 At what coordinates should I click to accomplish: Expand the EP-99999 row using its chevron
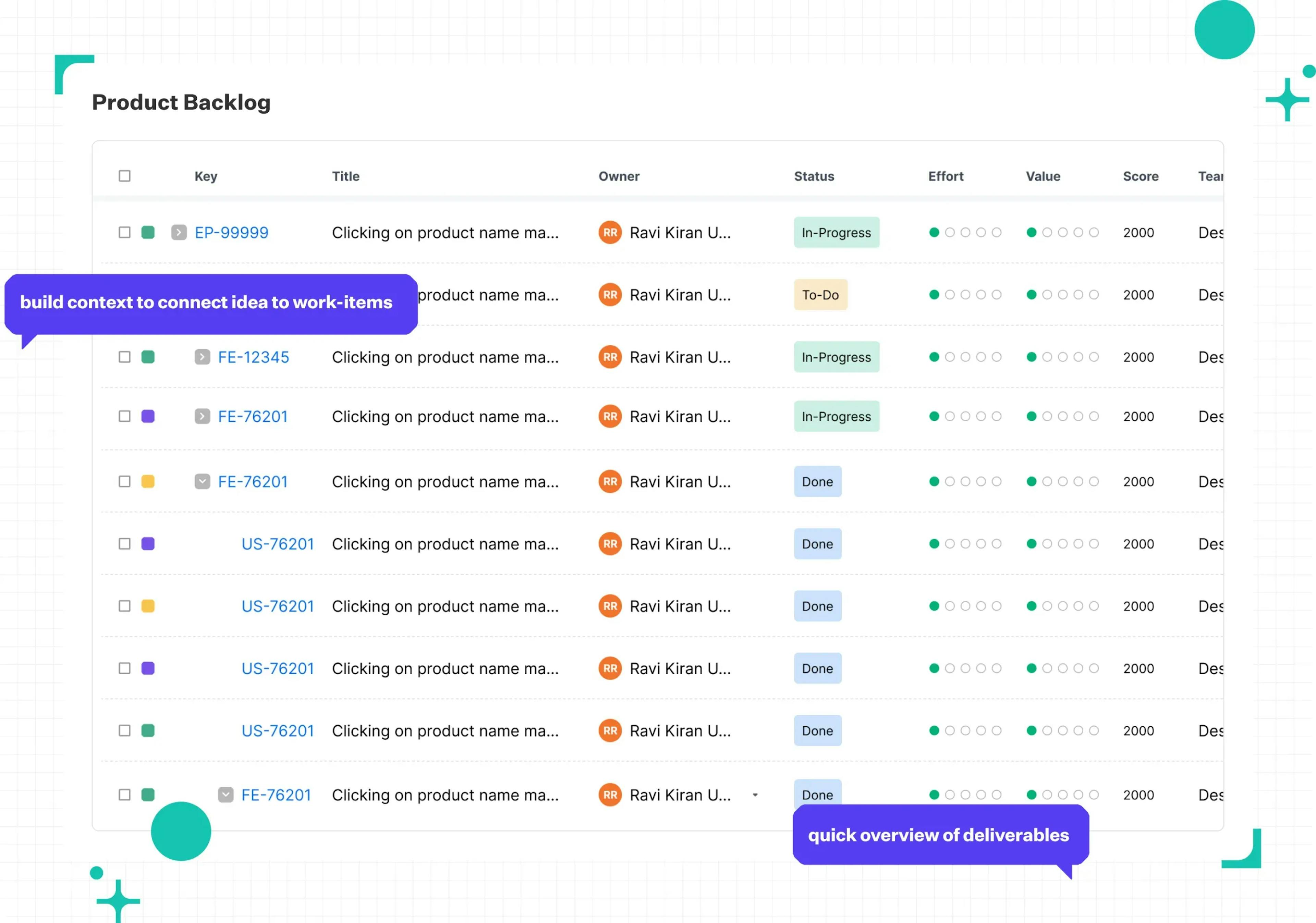[x=179, y=232]
